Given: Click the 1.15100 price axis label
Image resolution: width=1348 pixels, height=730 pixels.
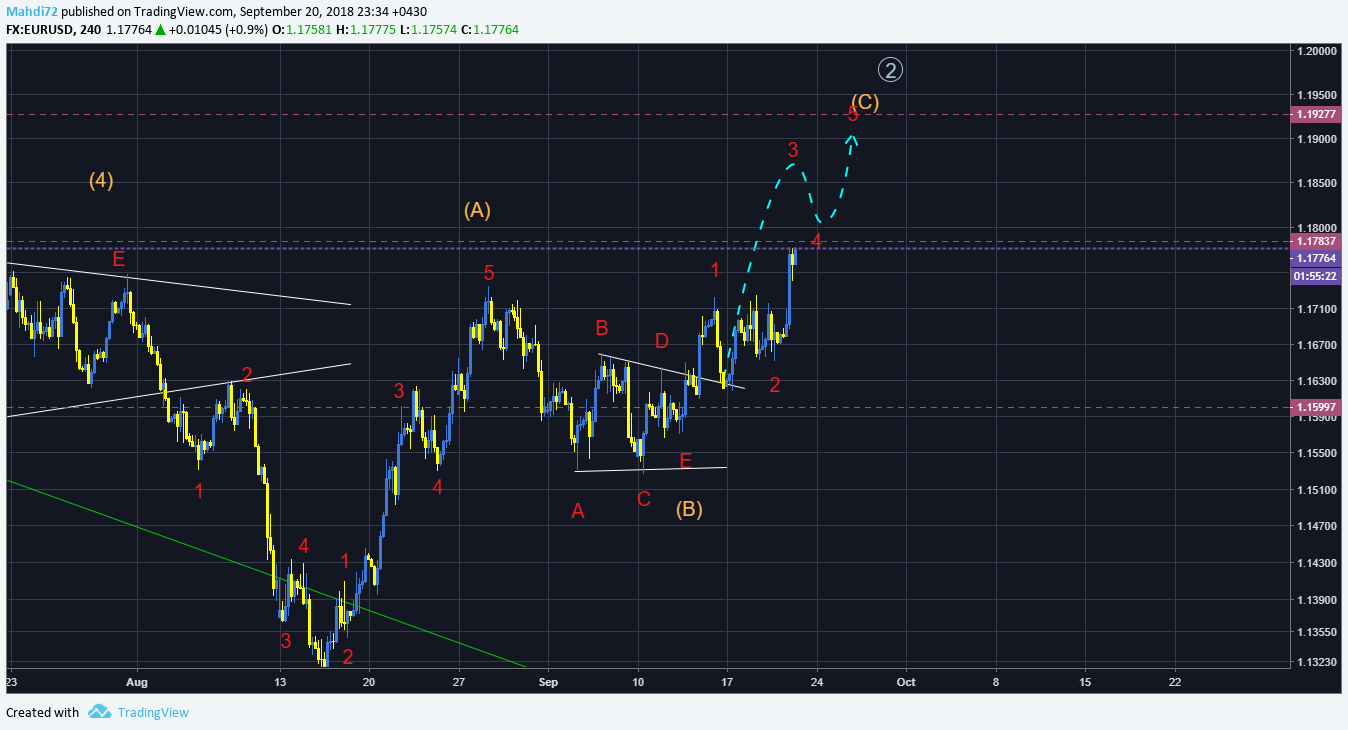Looking at the screenshot, I should [1317, 489].
